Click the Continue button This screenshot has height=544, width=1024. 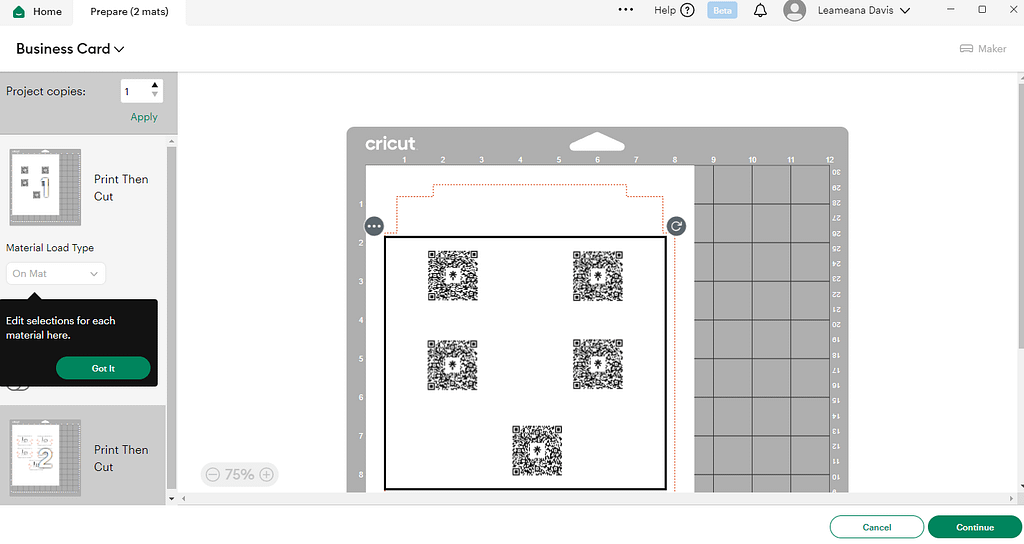click(x=974, y=527)
